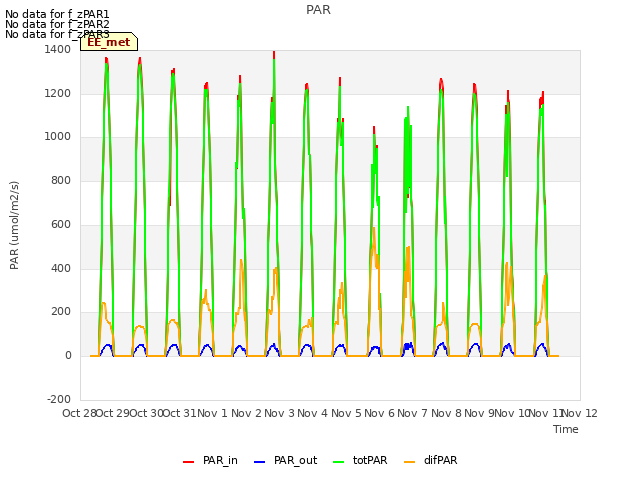Click the totPAR green legend swatch
Image resolution: width=640 pixels, height=480 pixels.
338,462
